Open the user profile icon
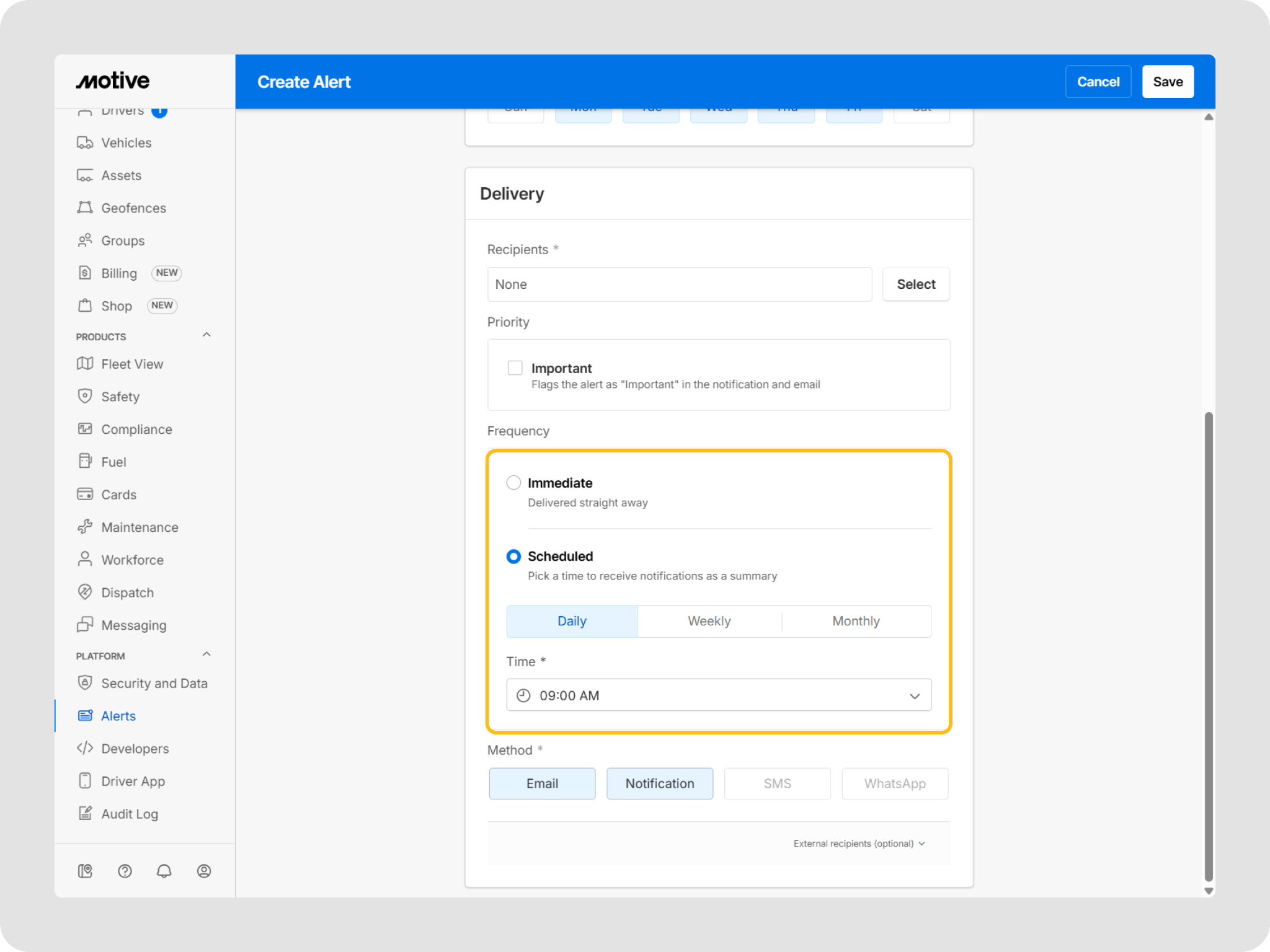 (204, 871)
